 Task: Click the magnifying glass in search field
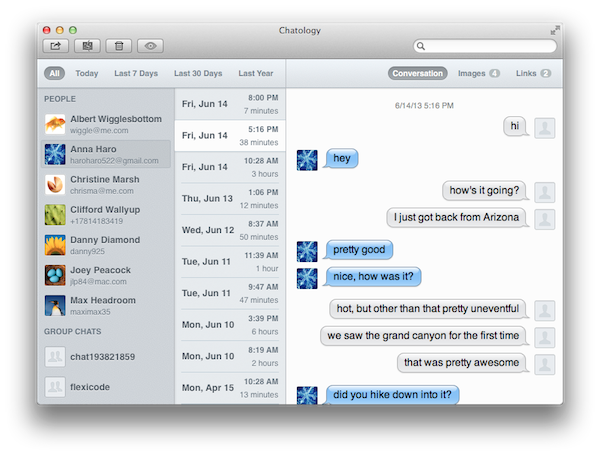click(423, 46)
